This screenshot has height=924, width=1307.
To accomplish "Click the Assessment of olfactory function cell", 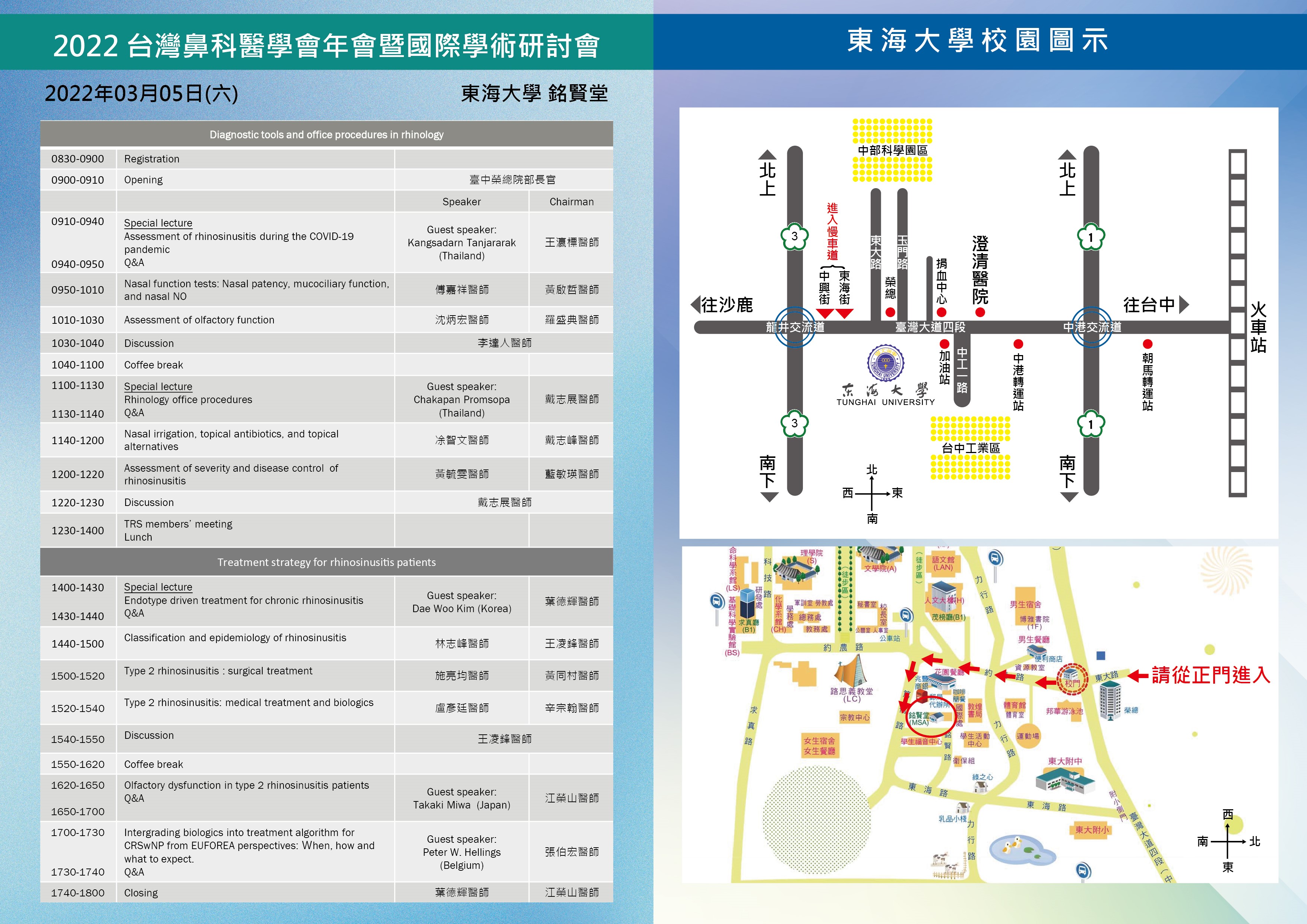I will click(x=255, y=320).
